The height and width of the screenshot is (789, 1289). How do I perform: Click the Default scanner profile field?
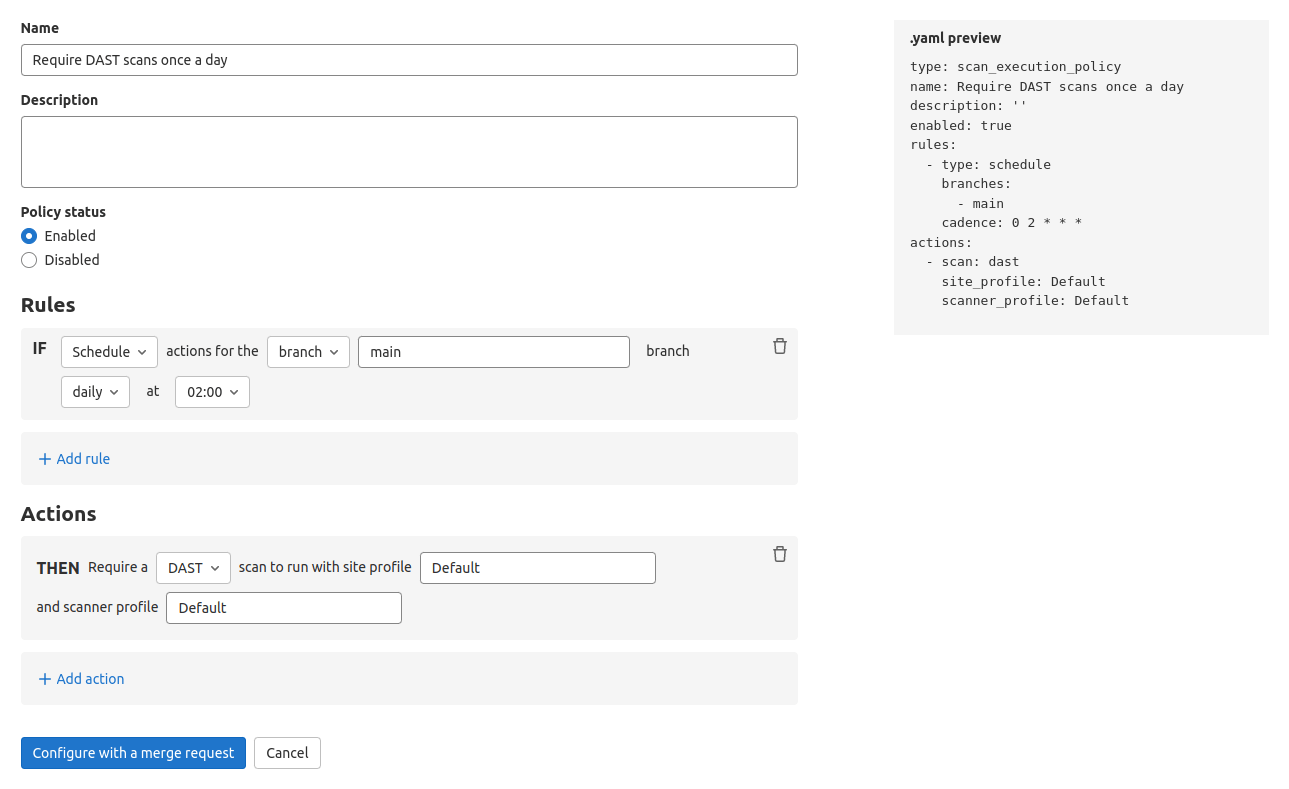coord(283,607)
